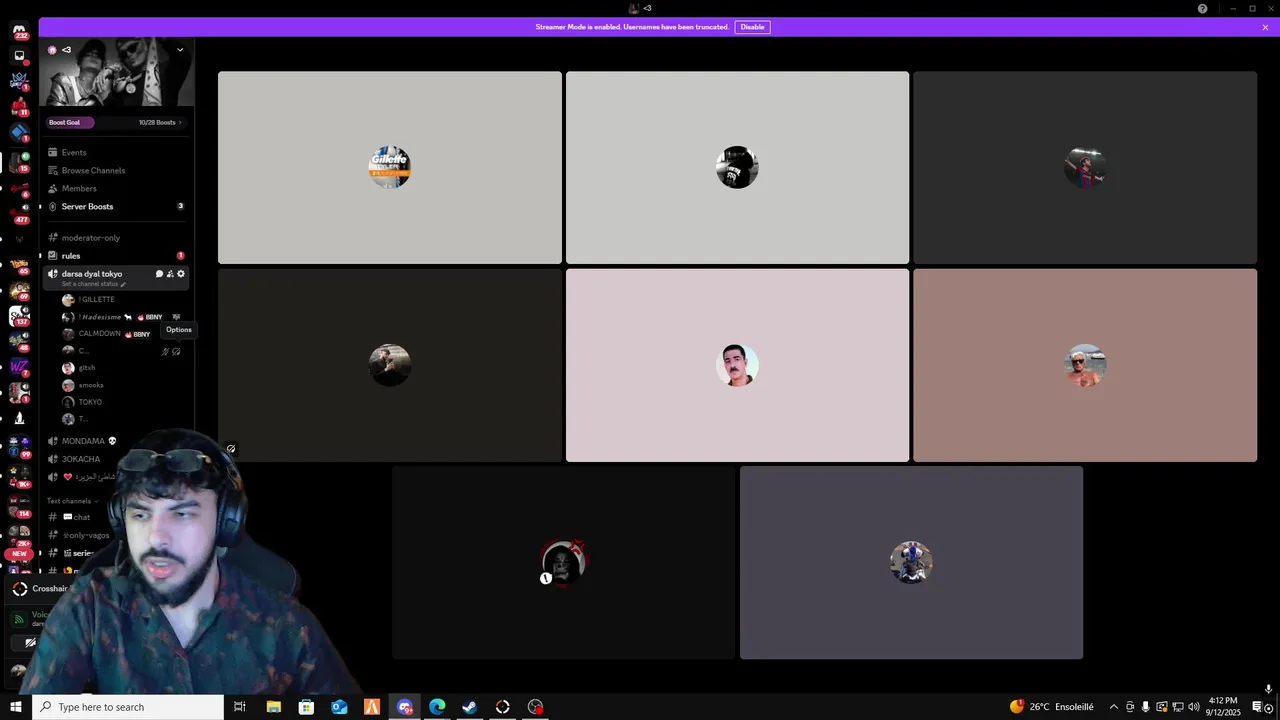Open Steam from taskbar
This screenshot has height=720, width=1280.
[x=470, y=707]
